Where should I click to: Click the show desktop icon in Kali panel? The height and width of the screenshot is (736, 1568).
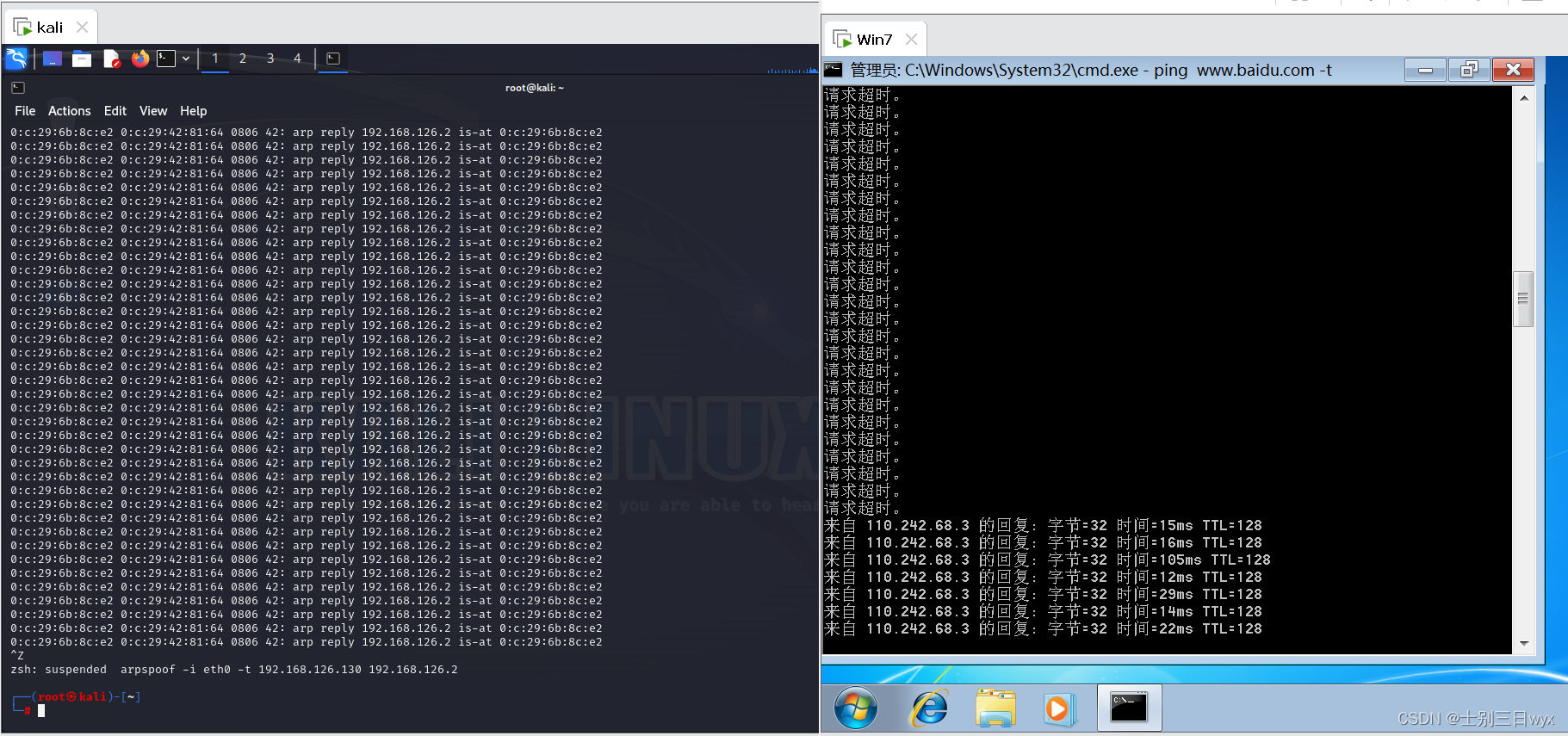click(53, 59)
